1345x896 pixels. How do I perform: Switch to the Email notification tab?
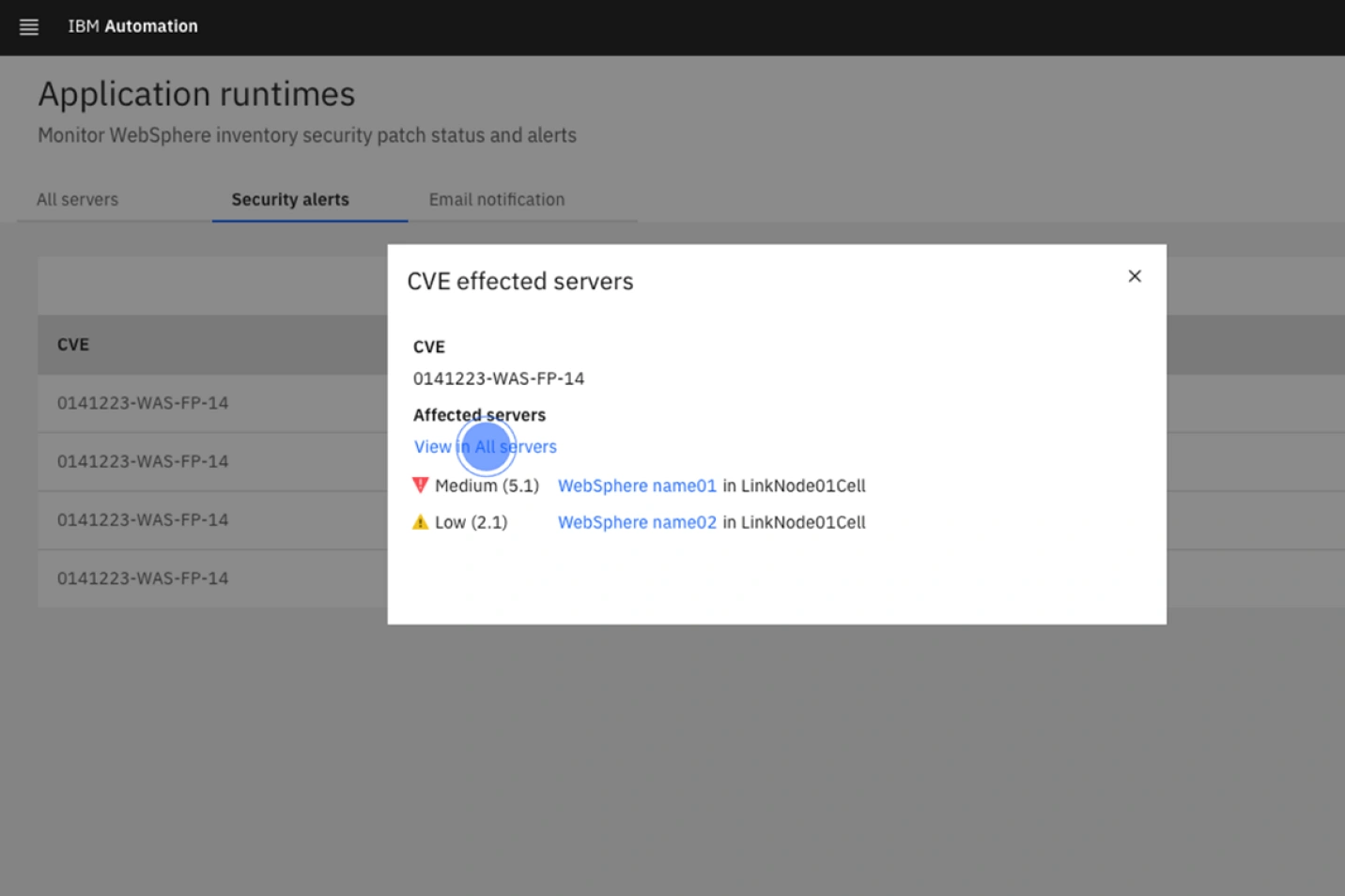(x=496, y=199)
